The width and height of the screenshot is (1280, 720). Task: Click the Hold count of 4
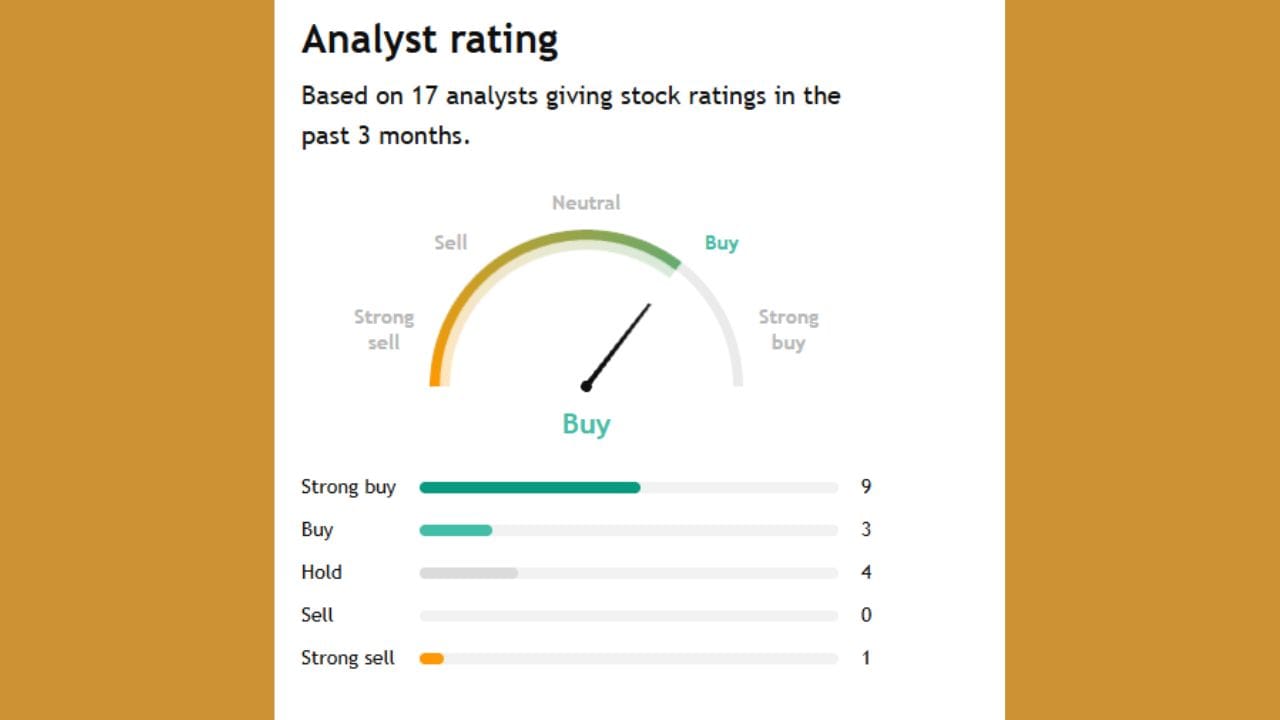[x=866, y=573]
